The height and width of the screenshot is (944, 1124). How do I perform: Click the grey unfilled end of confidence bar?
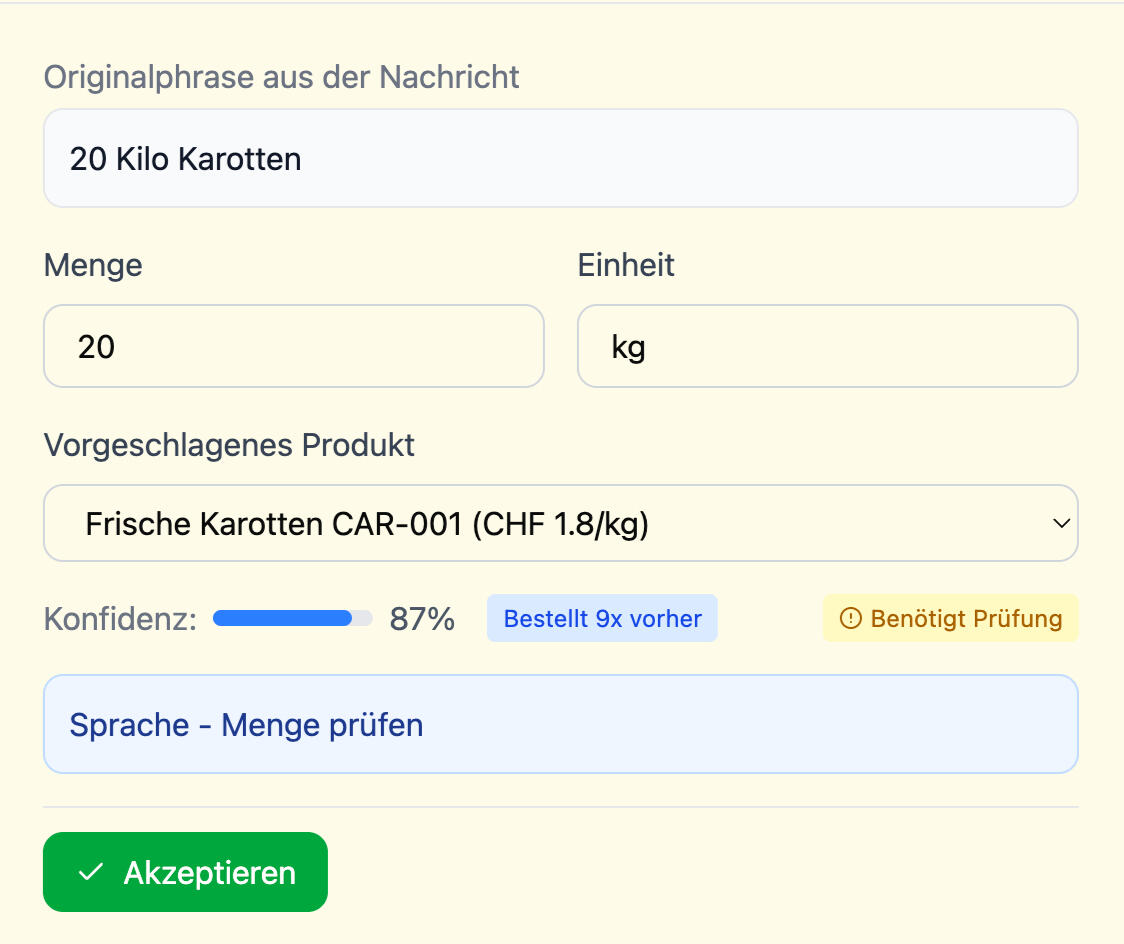click(x=363, y=619)
